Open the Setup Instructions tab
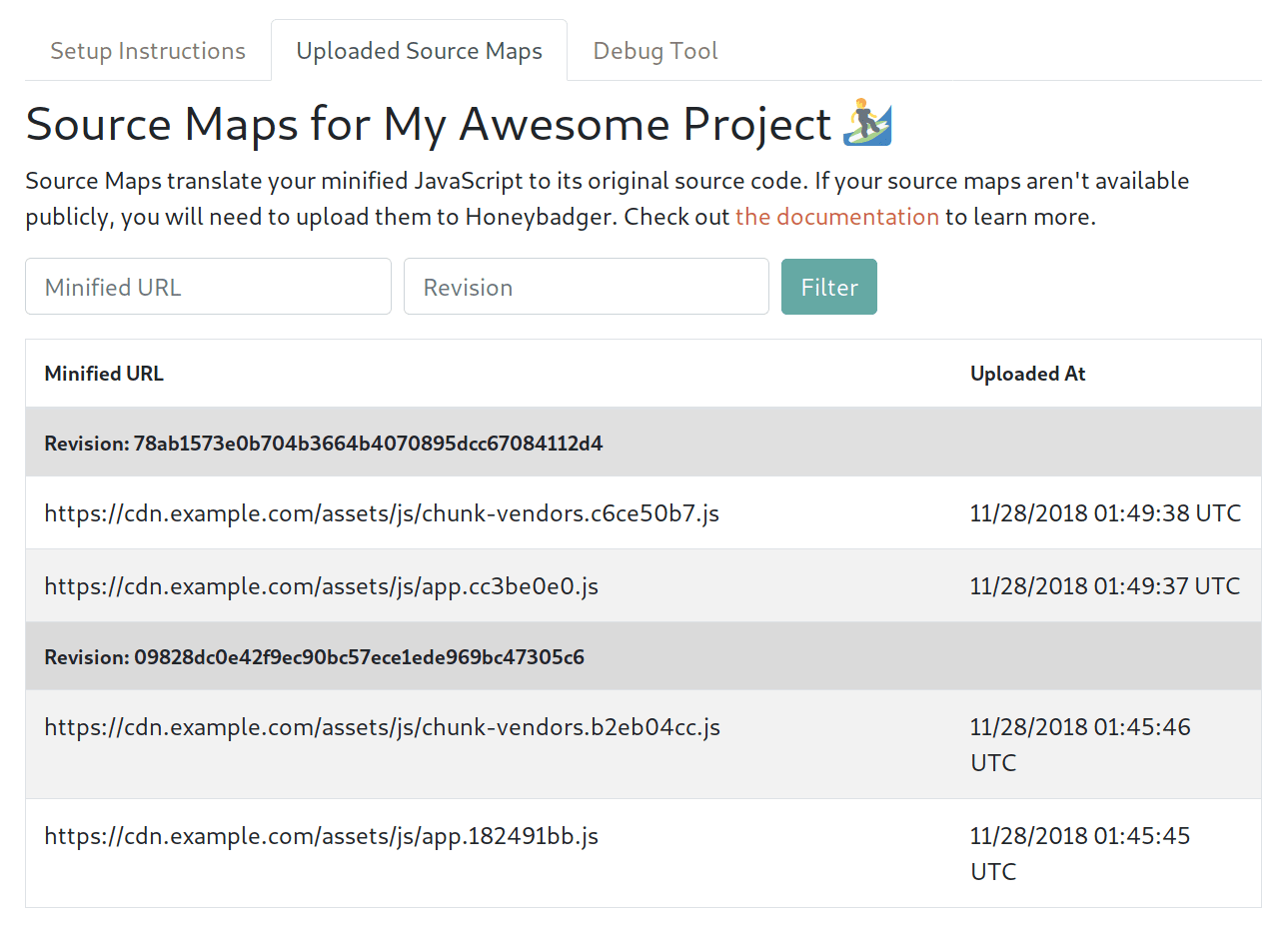 click(x=148, y=51)
